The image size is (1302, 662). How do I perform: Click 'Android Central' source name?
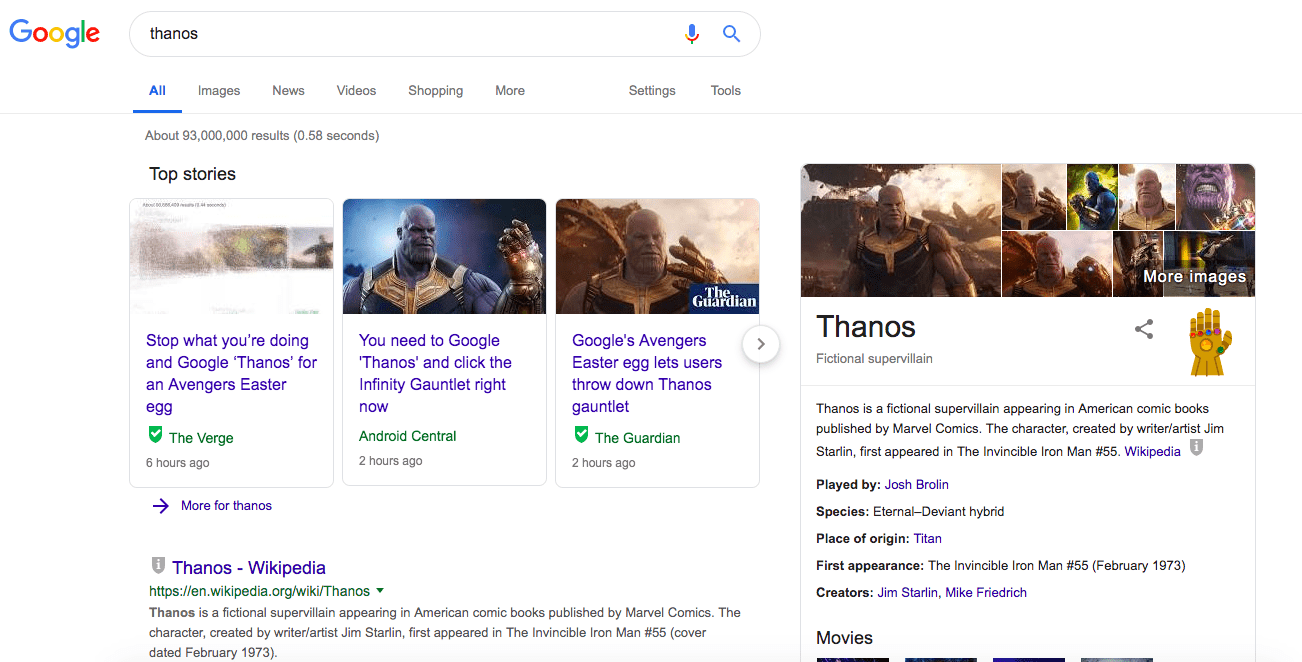(x=408, y=436)
